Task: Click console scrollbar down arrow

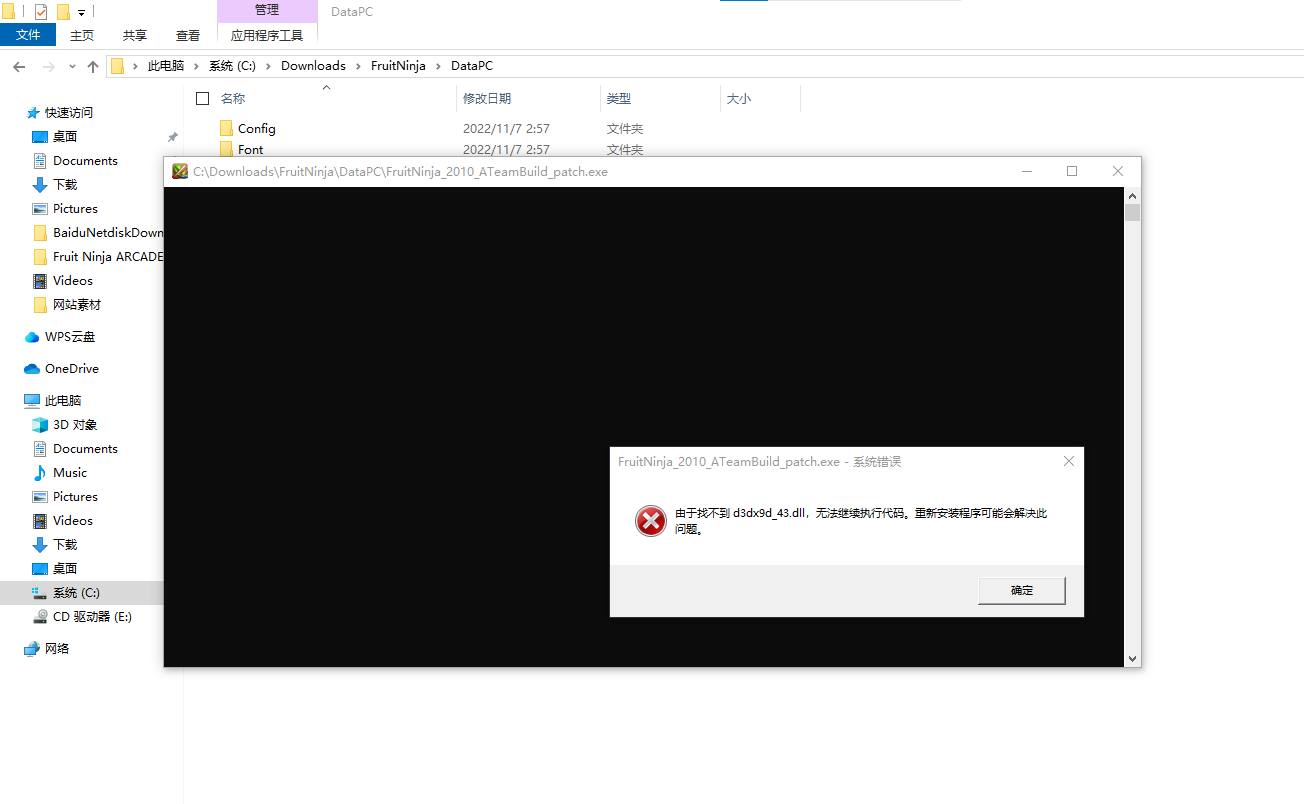Action: pos(1132,659)
